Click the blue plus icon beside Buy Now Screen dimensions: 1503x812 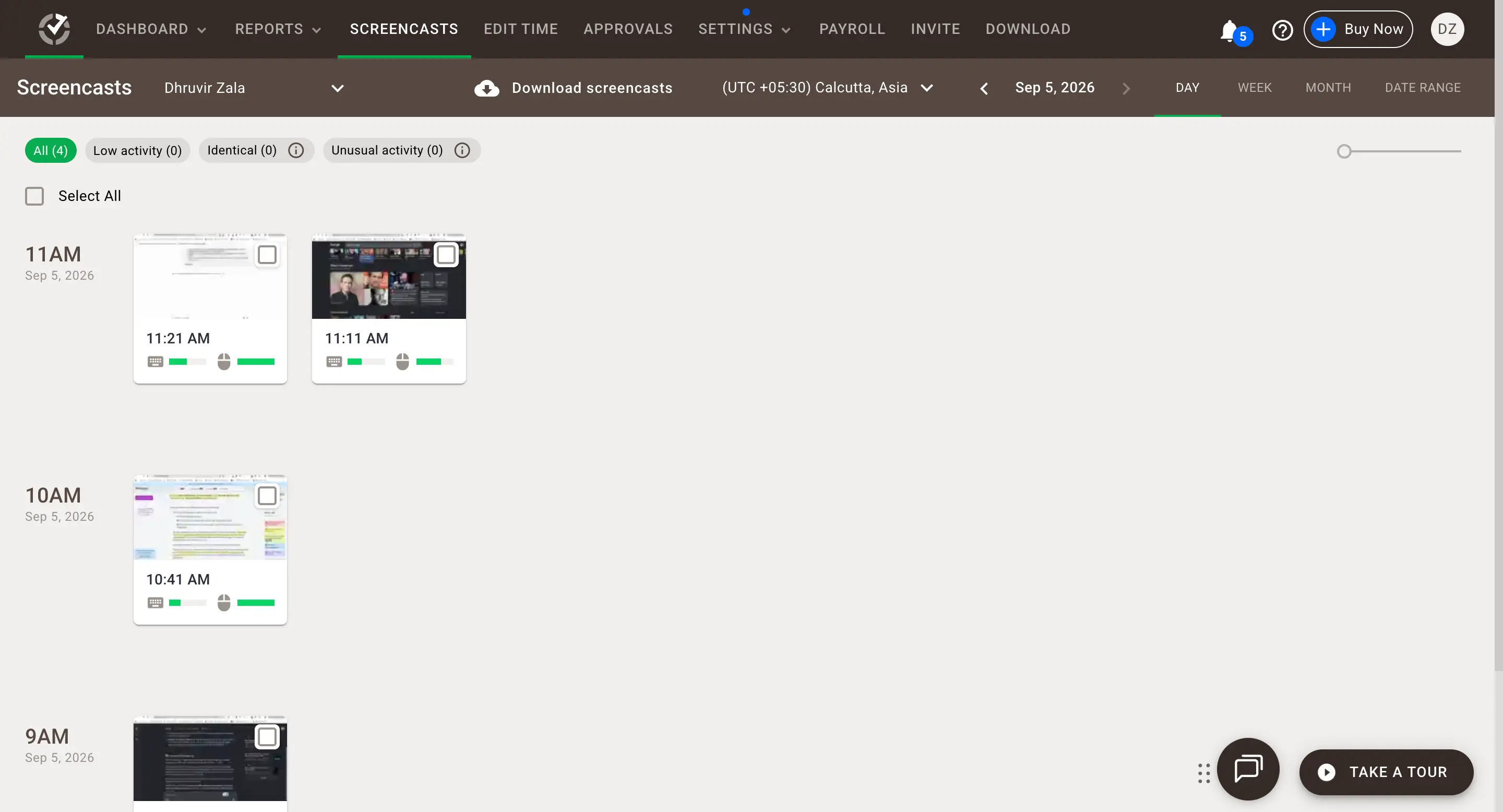click(1323, 29)
